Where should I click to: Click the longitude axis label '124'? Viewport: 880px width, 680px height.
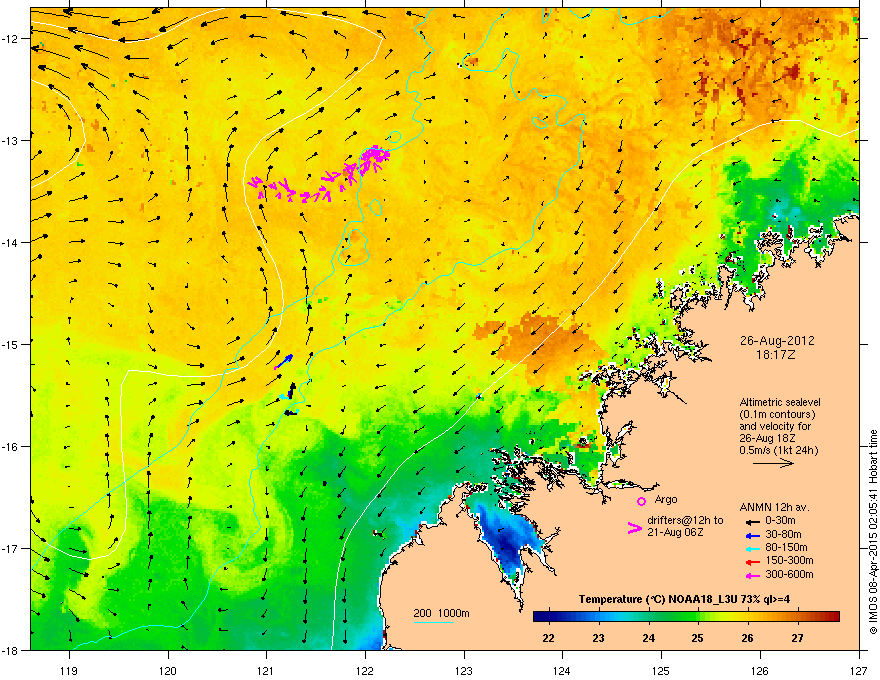click(562, 671)
